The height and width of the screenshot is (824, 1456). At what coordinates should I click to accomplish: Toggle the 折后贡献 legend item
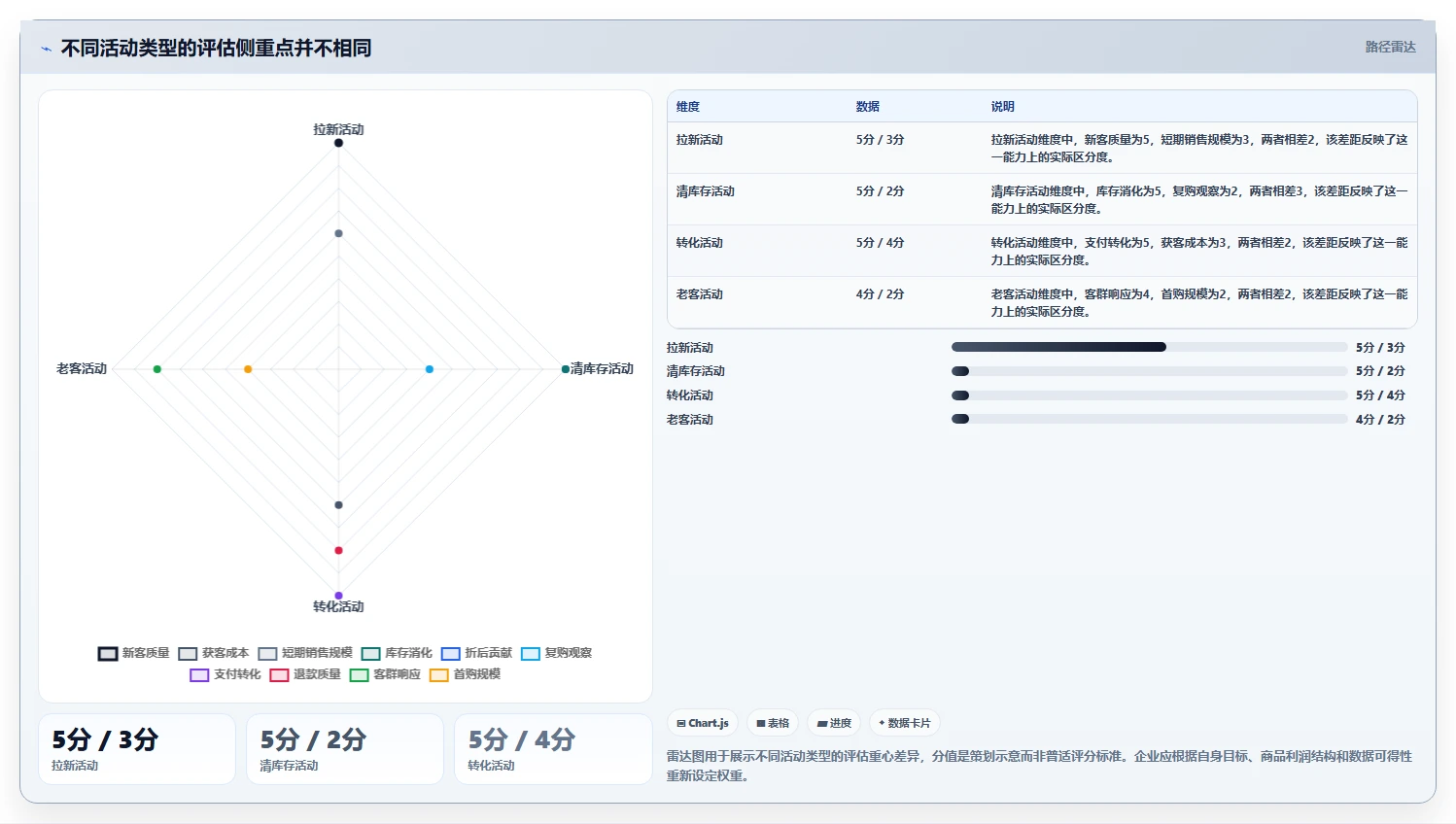476,653
